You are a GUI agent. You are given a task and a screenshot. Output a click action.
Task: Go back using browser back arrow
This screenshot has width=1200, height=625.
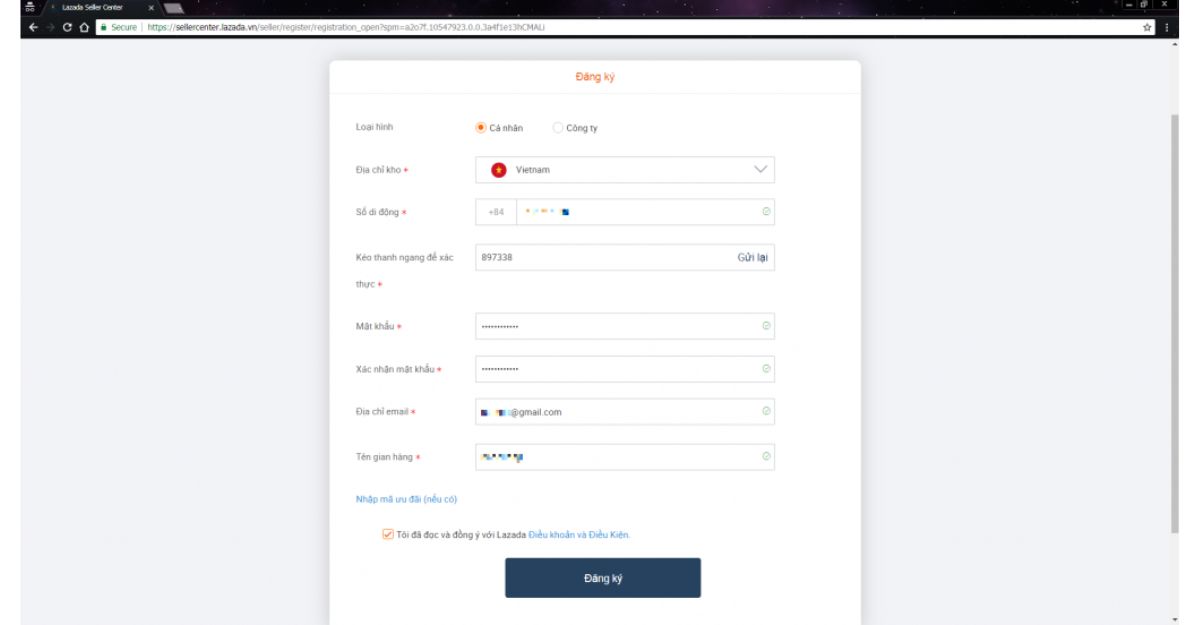click(x=34, y=27)
